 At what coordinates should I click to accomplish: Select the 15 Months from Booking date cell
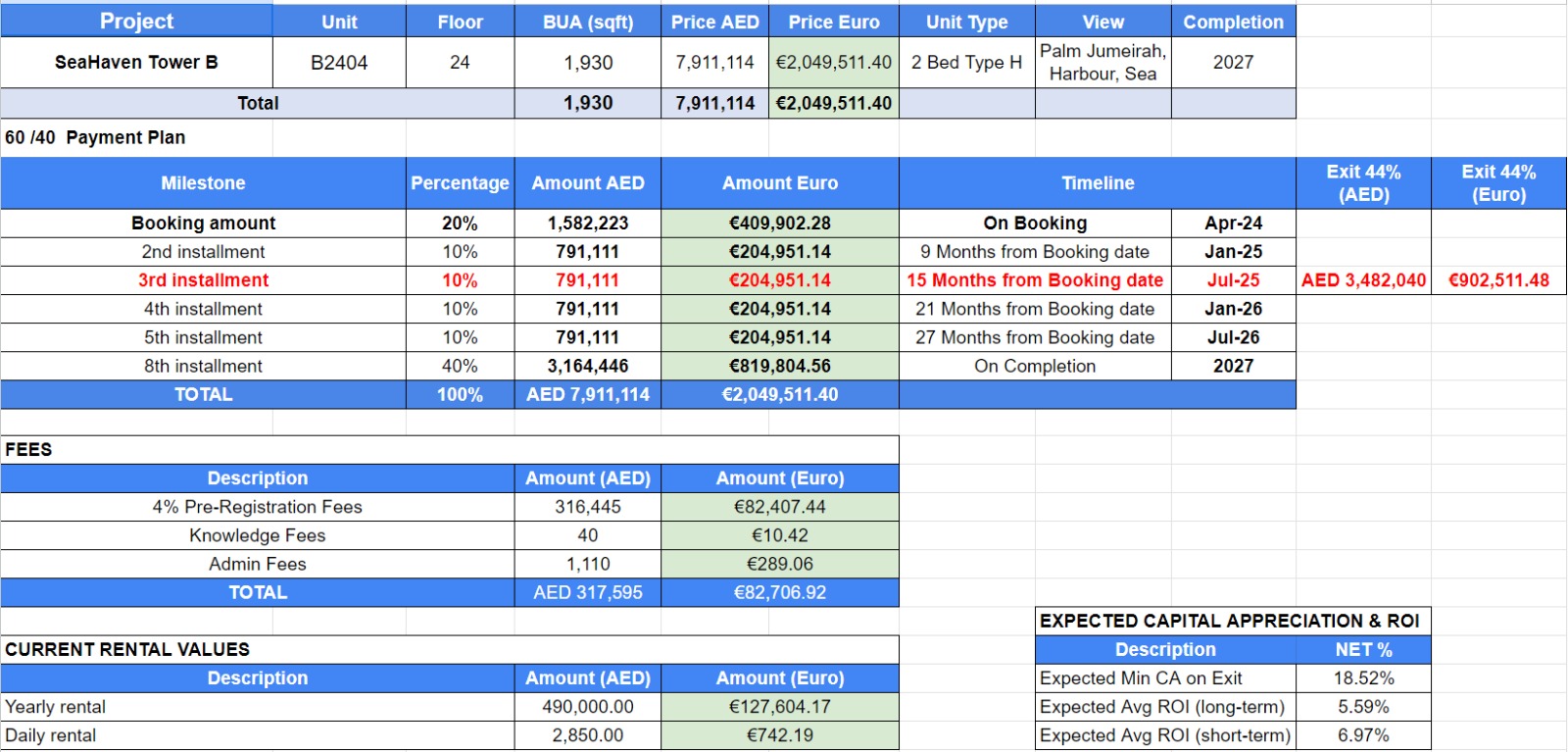click(1035, 280)
